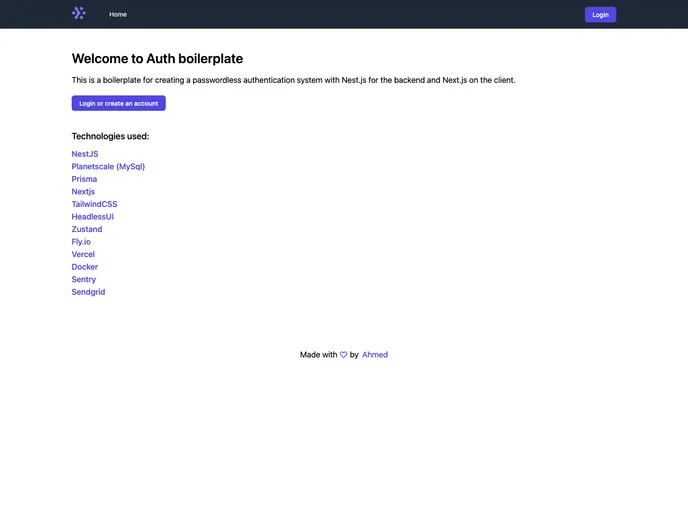Click Login or create an account button
This screenshot has width=688, height=512.
(118, 103)
